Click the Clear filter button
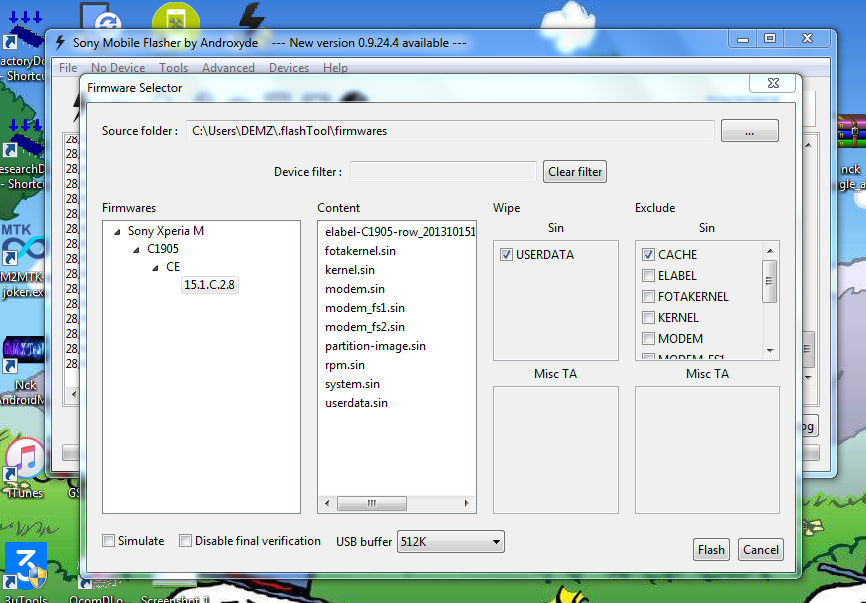 (x=575, y=172)
